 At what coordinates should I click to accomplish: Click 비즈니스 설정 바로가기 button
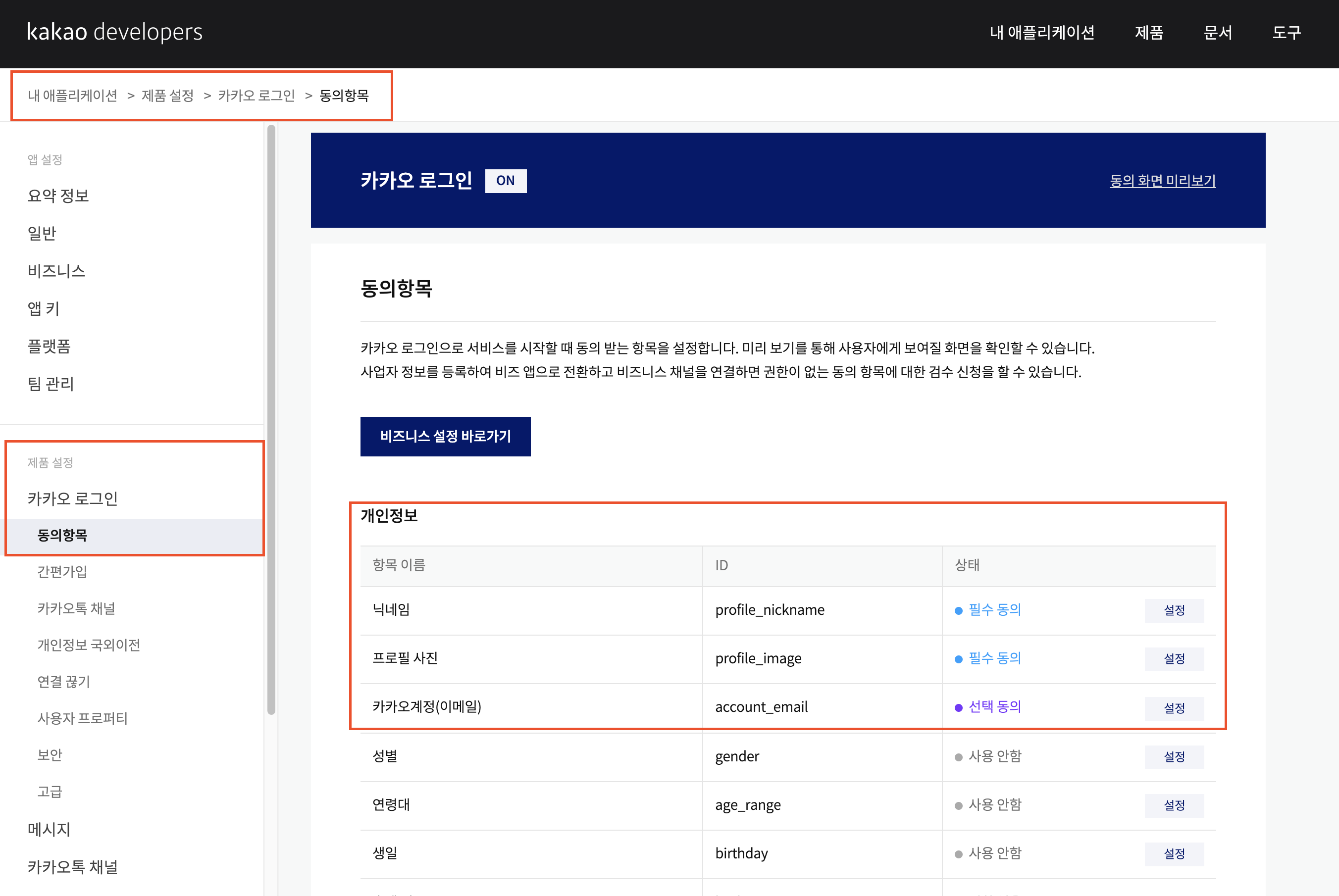coord(445,437)
